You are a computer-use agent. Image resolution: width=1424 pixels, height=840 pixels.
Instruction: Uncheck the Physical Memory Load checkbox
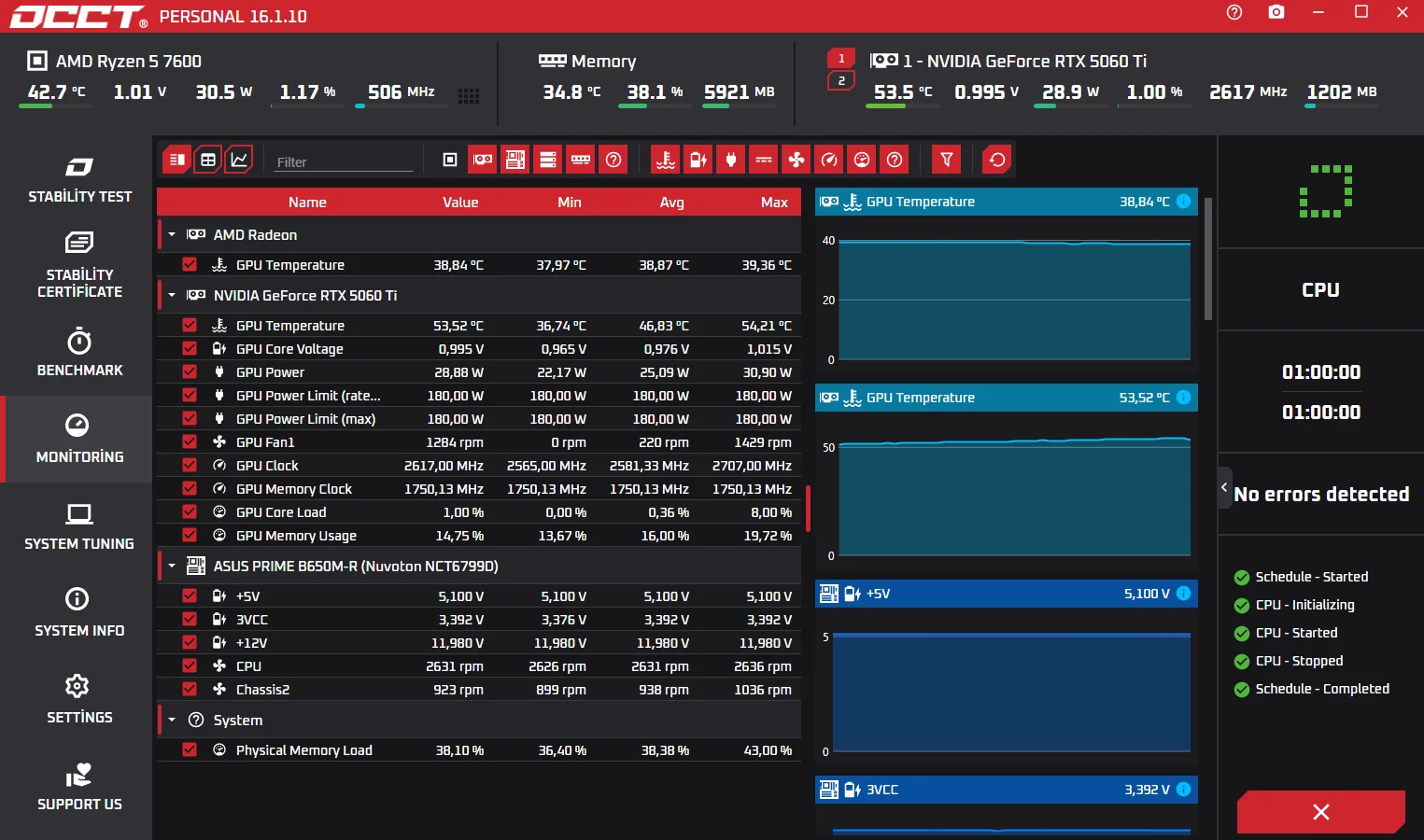click(190, 749)
